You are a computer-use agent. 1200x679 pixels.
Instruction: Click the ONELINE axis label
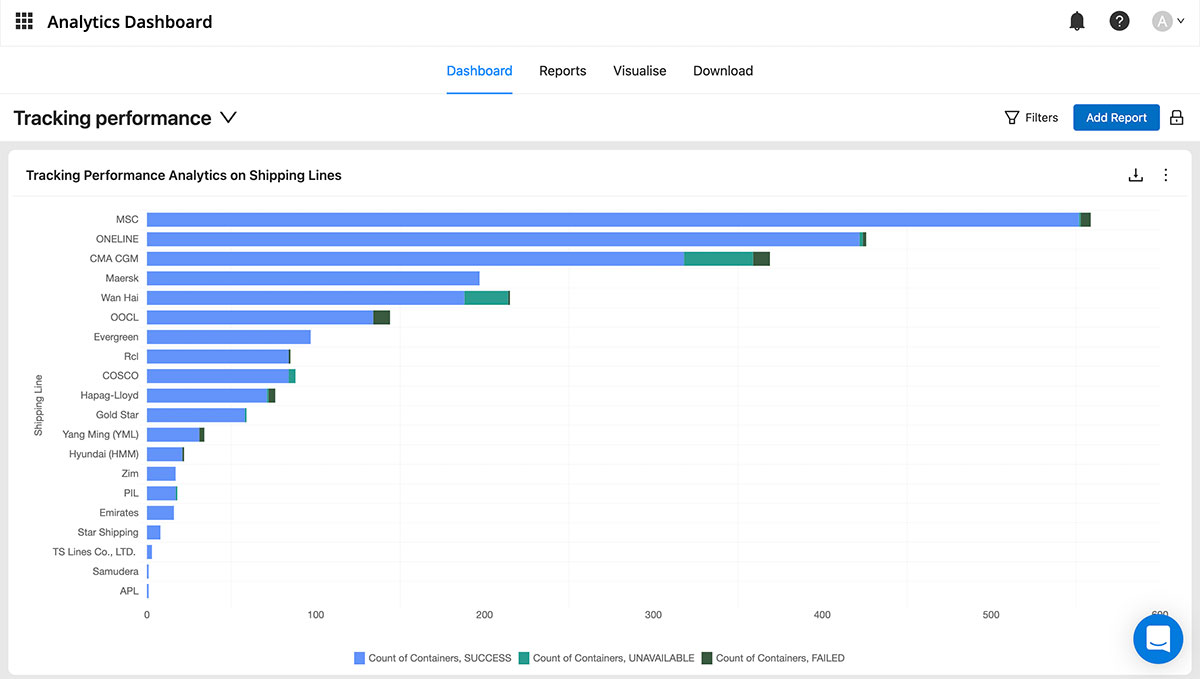coord(118,239)
